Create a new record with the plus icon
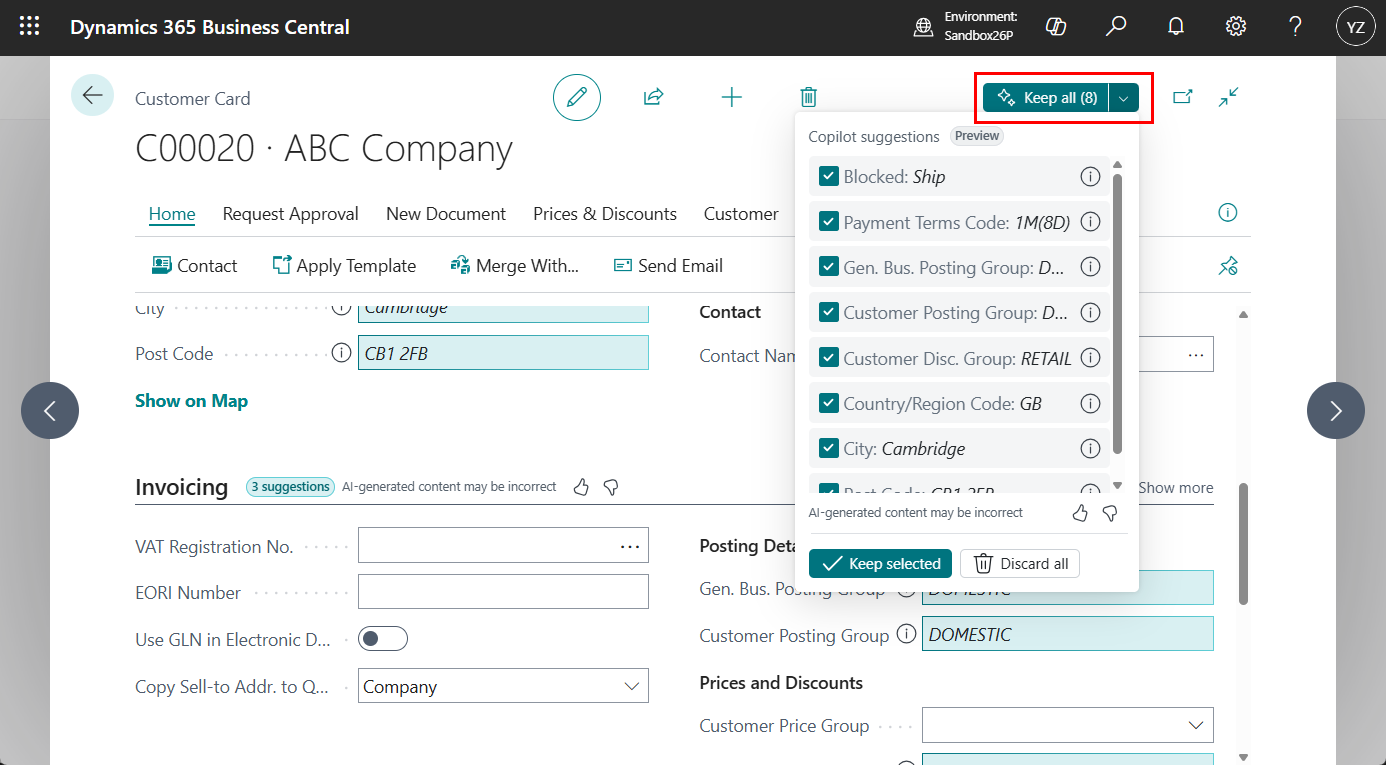This screenshot has width=1386, height=765. [731, 97]
